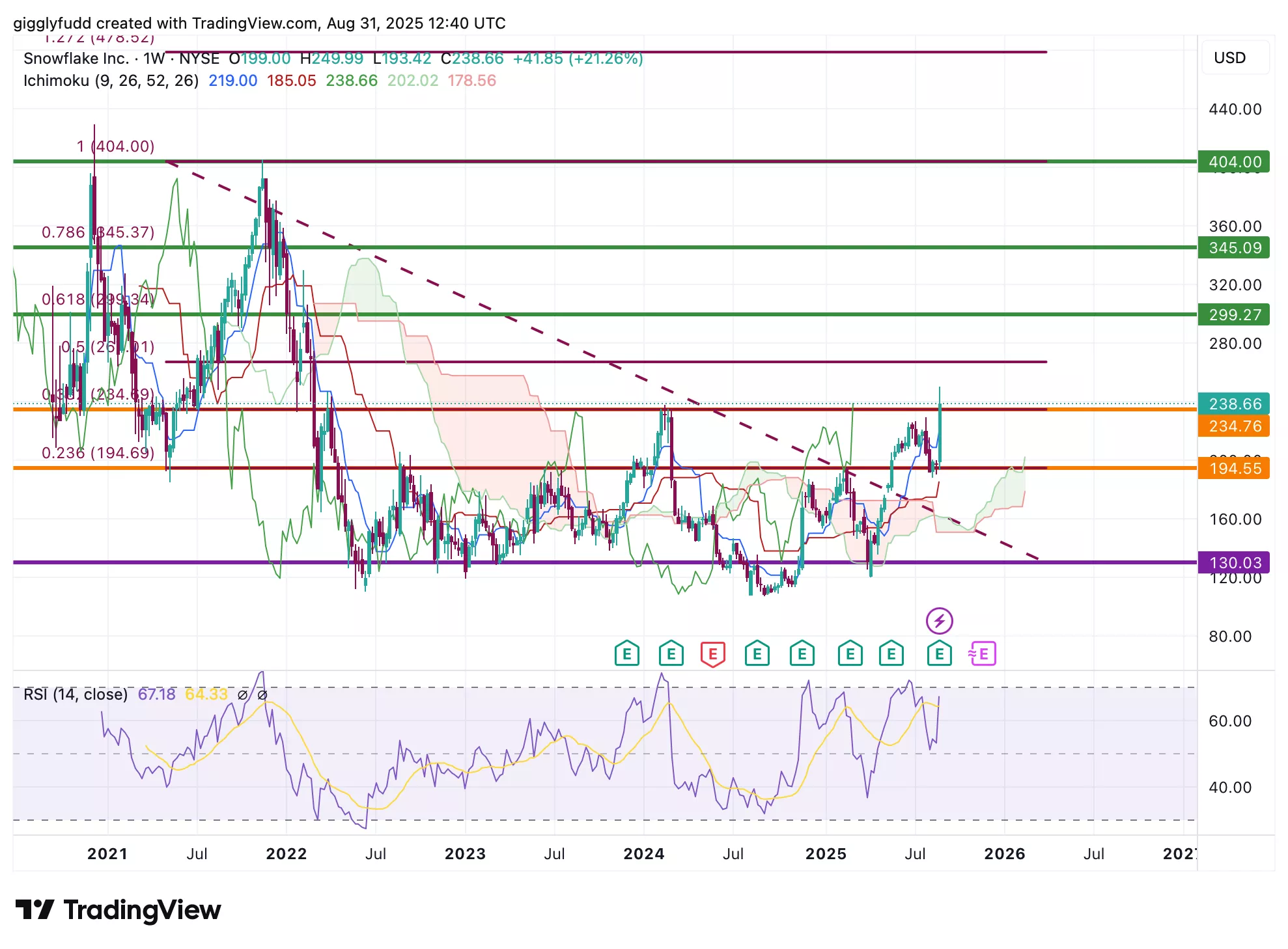Image resolution: width=1288 pixels, height=949 pixels.
Task: Click the 2025 time axis label
Action: [826, 854]
